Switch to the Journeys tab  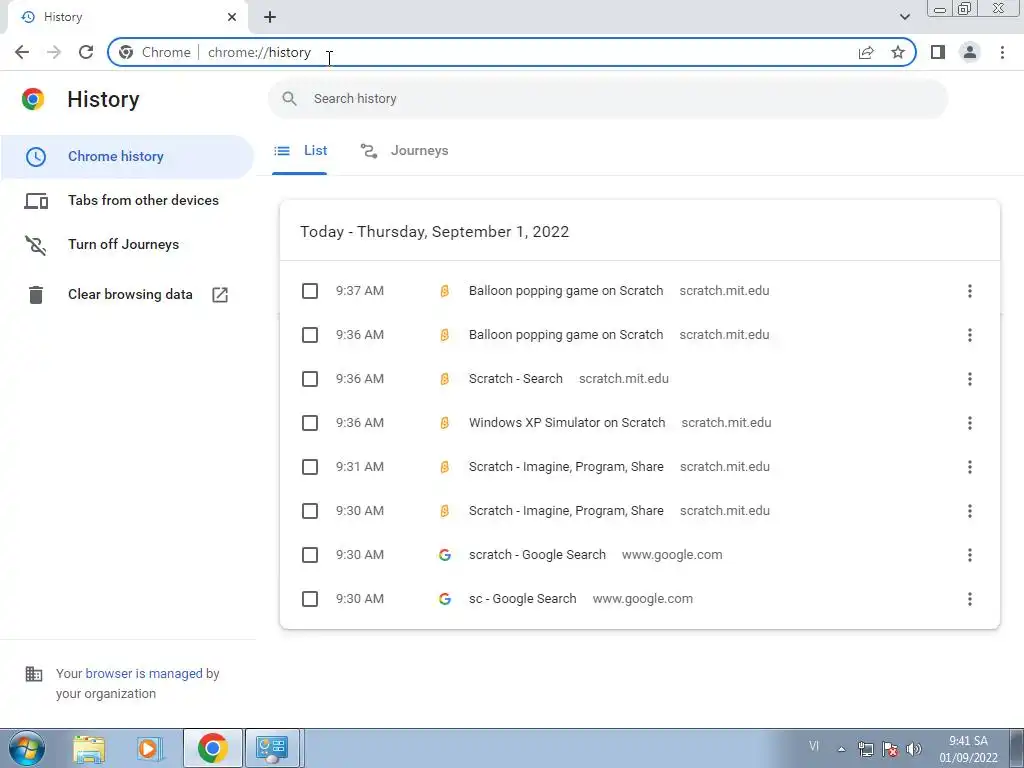[404, 151]
